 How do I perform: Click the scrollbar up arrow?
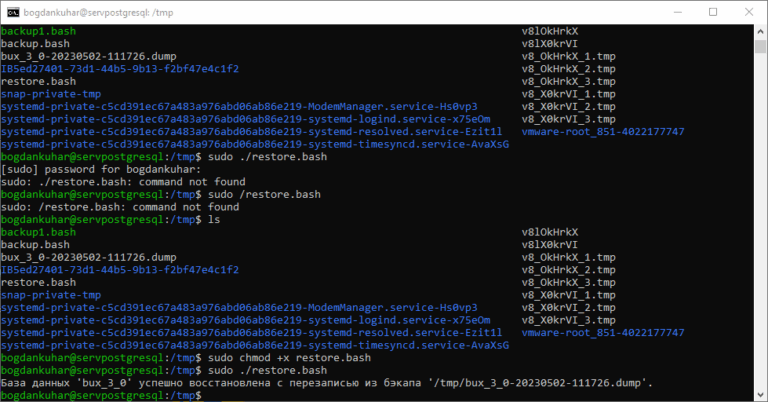pyautogui.click(x=758, y=31)
